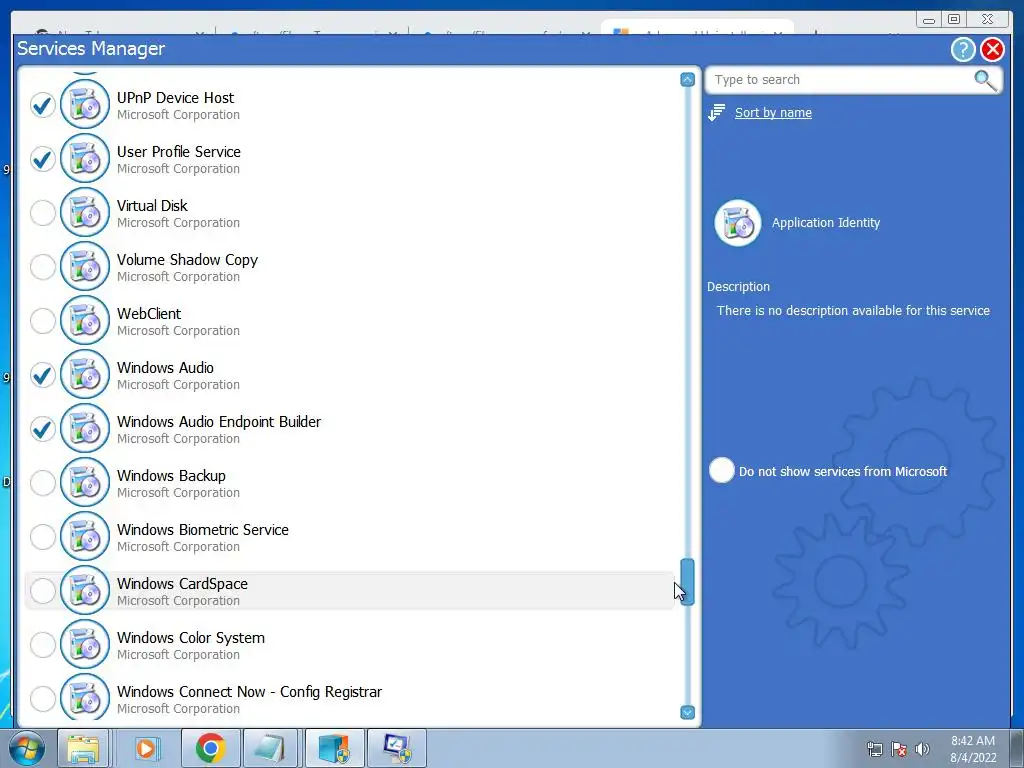Viewport: 1024px width, 768px height.
Task: Click the Volume Shadow Copy service icon
Action: click(x=85, y=266)
